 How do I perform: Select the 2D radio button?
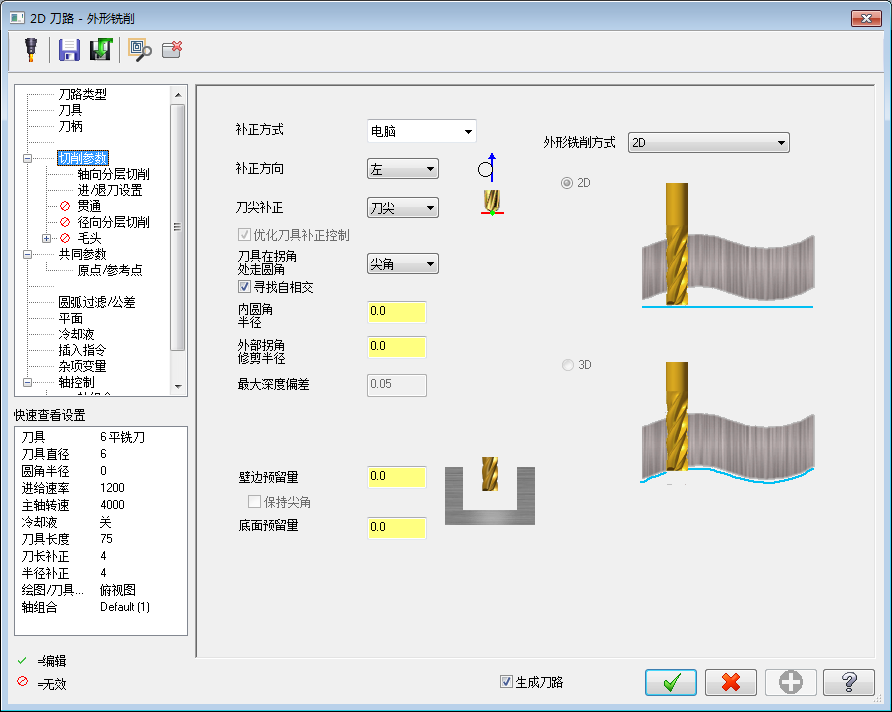pyautogui.click(x=567, y=183)
